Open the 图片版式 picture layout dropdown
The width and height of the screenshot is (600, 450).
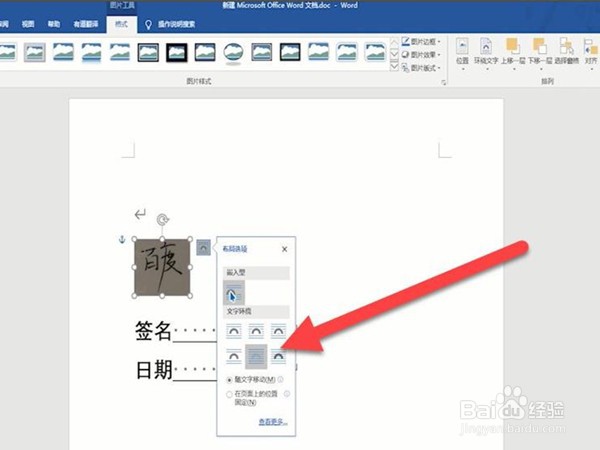421,68
